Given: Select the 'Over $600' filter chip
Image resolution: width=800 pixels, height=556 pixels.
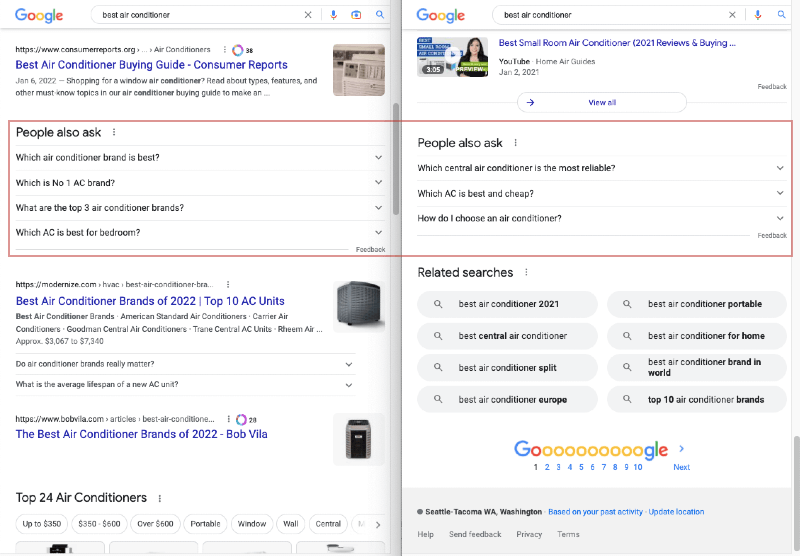Looking at the screenshot, I should click(x=155, y=524).
